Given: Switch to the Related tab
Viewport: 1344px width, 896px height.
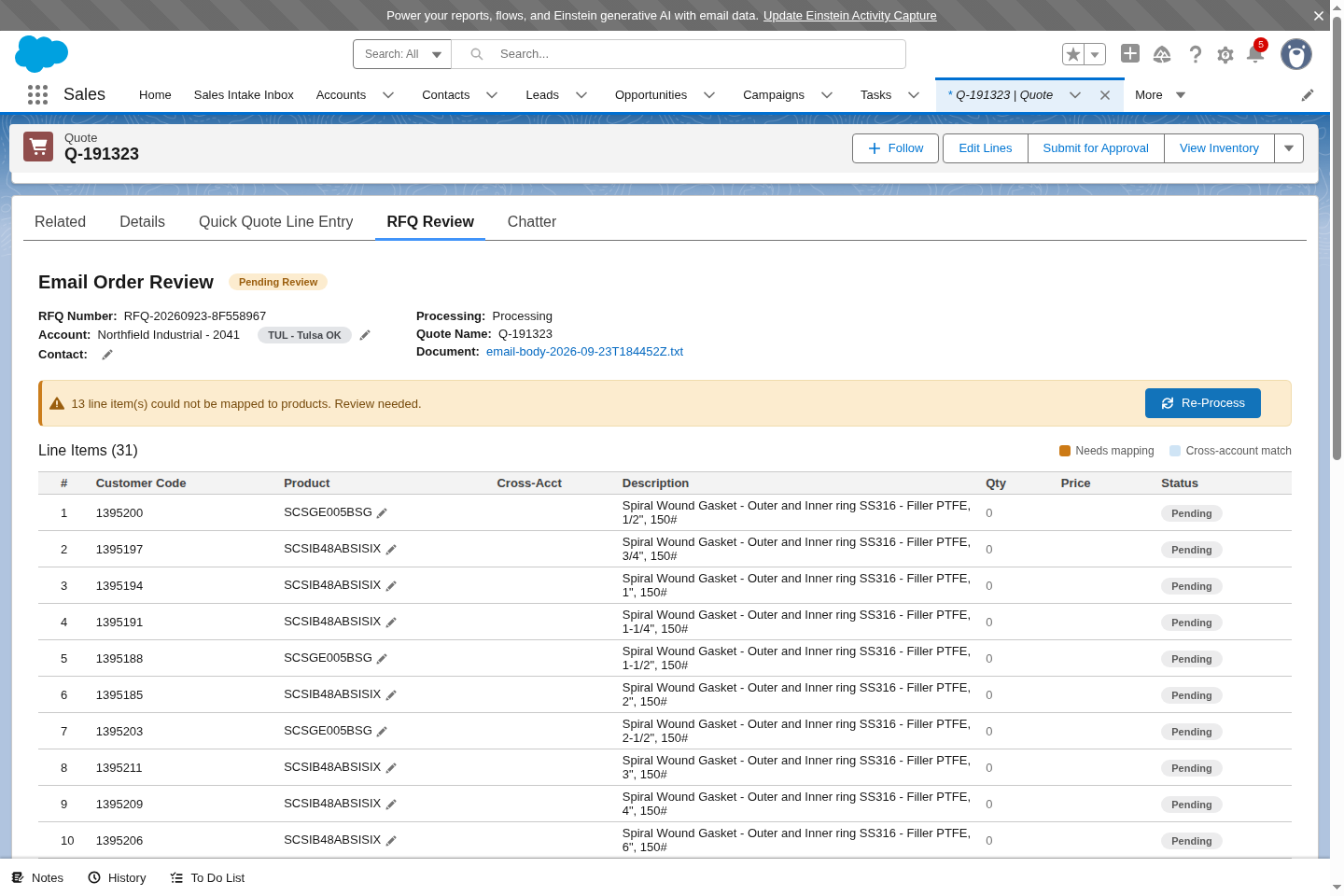Looking at the screenshot, I should pos(60,222).
